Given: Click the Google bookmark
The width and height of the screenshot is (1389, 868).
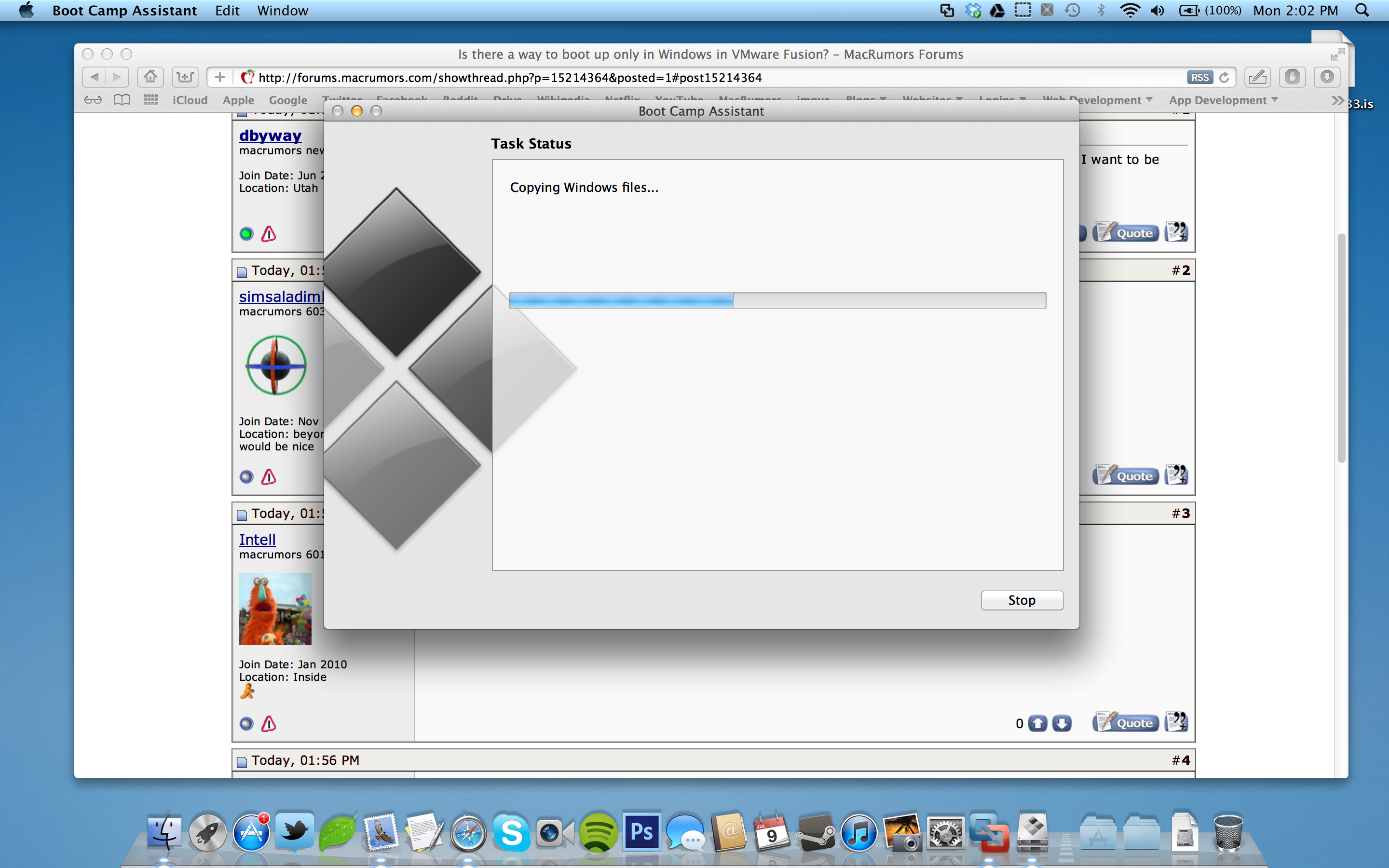Looking at the screenshot, I should [x=288, y=100].
